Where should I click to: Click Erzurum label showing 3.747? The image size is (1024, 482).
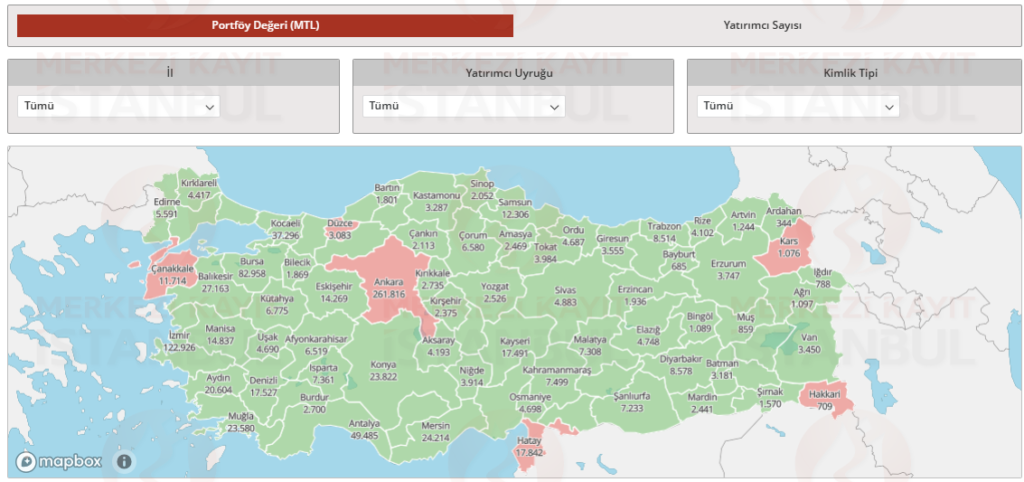click(x=728, y=270)
